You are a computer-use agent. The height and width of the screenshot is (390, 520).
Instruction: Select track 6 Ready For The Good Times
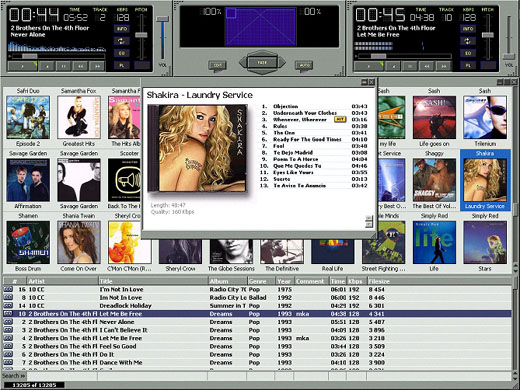coord(314,139)
